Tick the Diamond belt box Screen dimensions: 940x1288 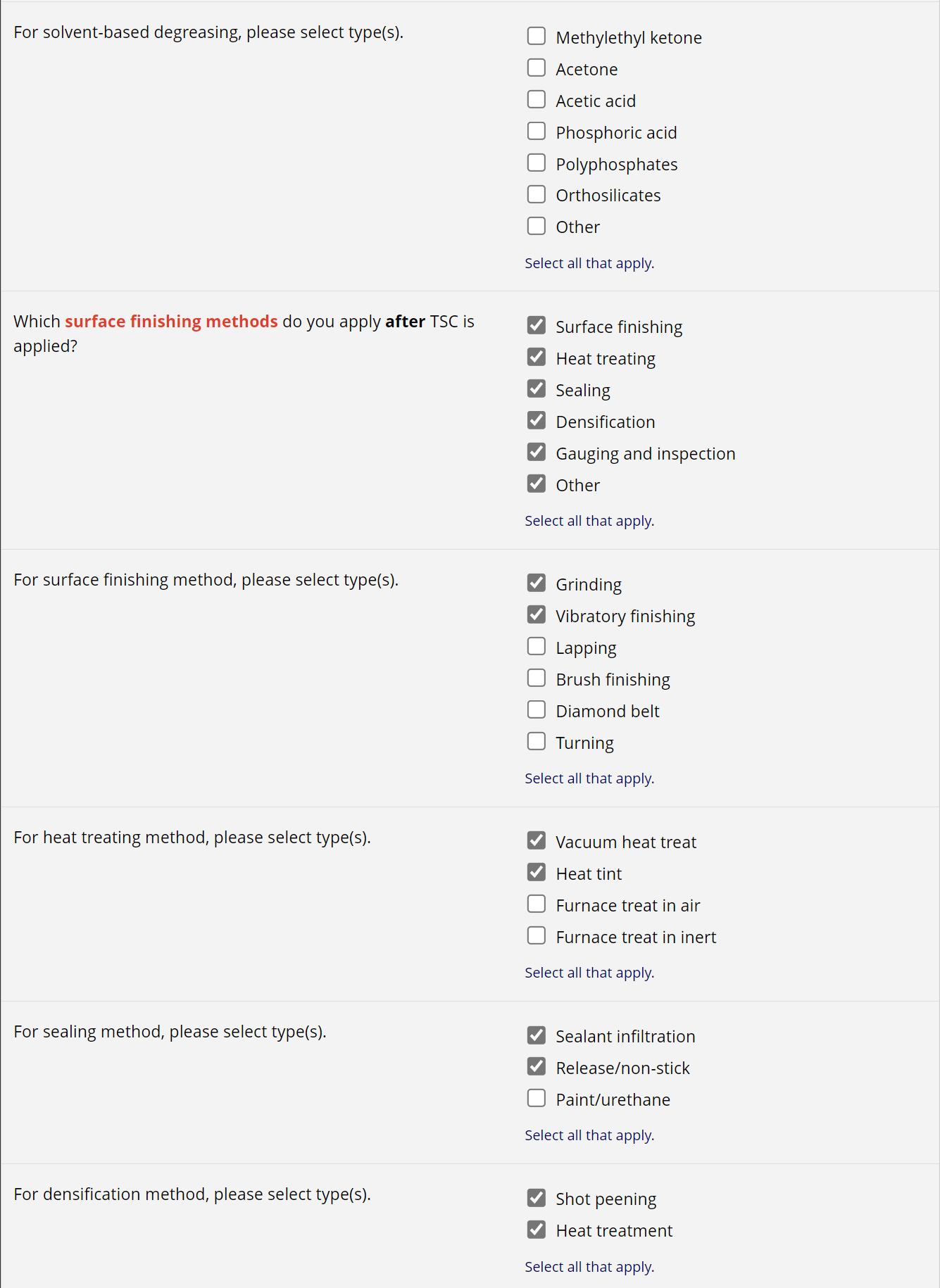coord(537,710)
